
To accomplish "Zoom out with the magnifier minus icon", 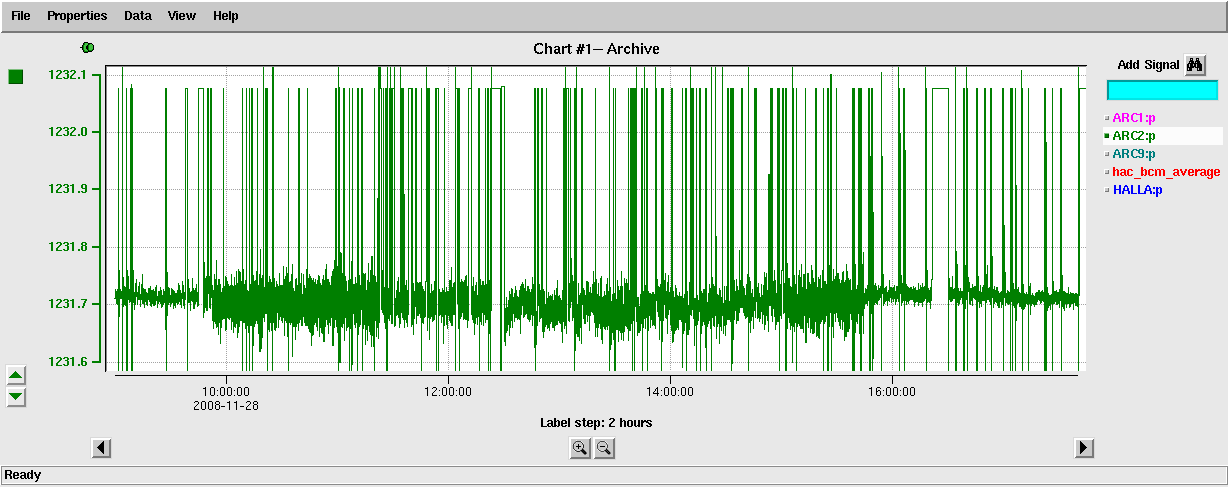I will [604, 448].
